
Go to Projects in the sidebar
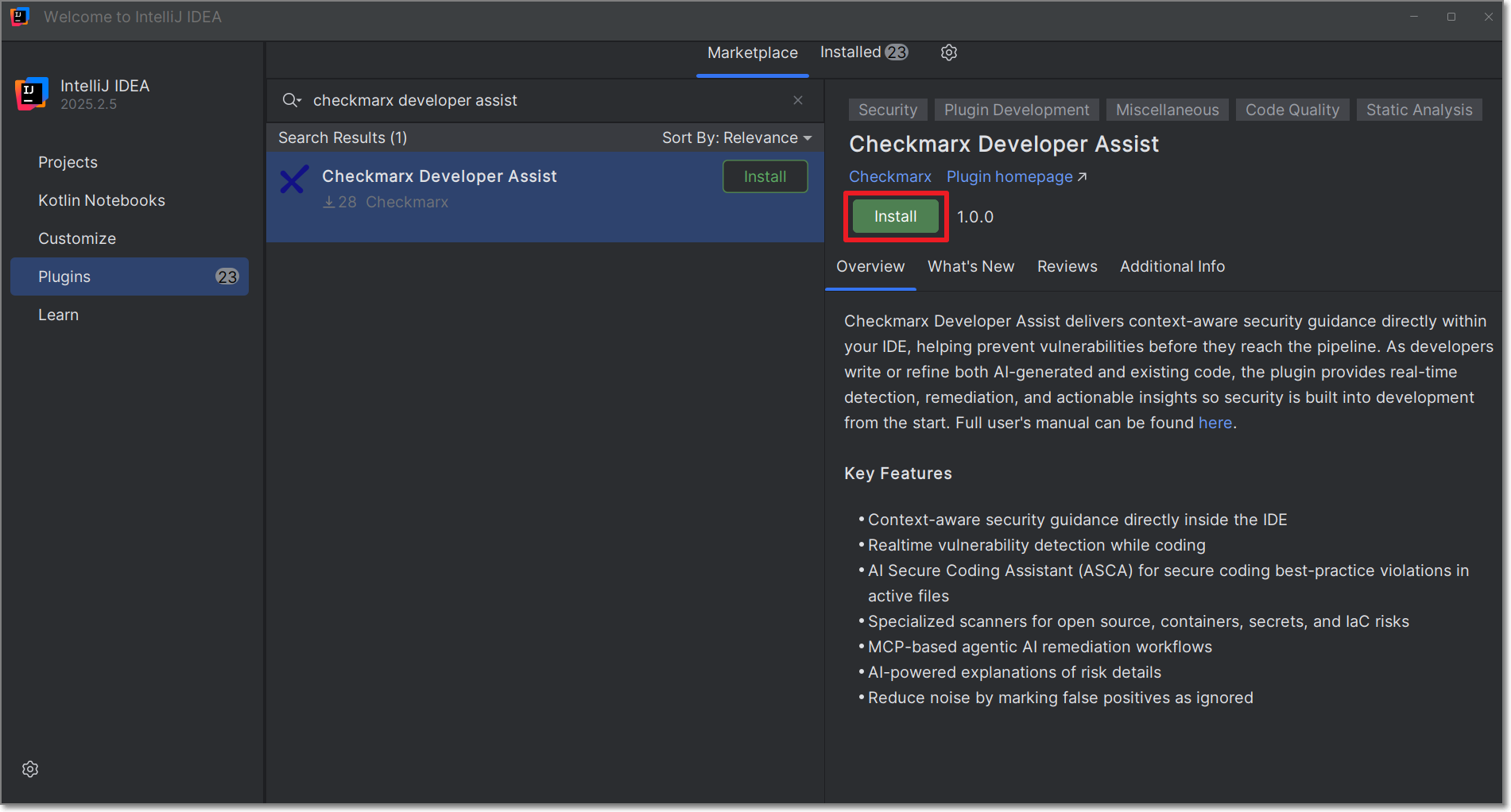click(68, 162)
